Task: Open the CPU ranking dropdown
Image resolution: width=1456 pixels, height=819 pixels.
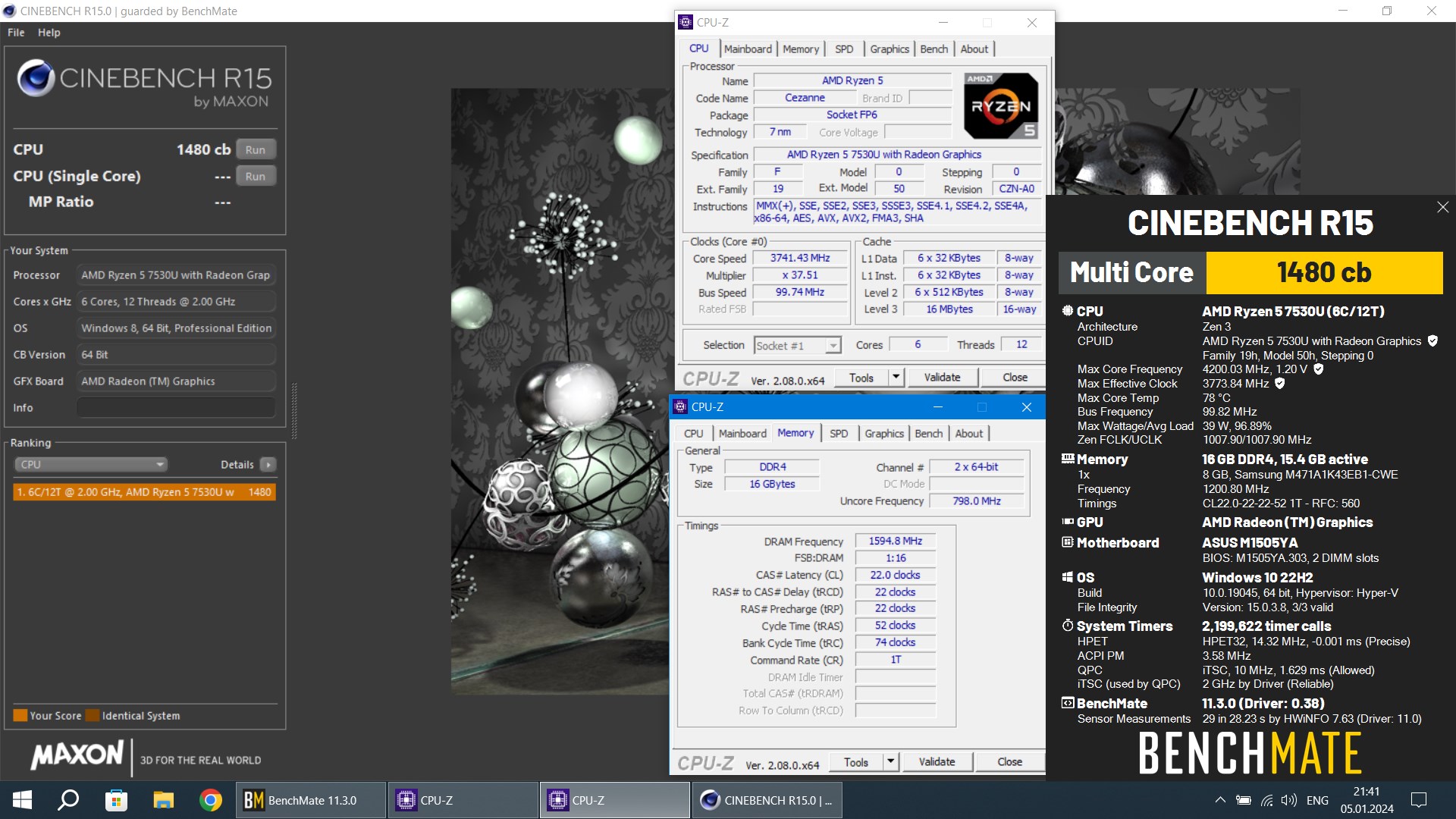Action: click(x=90, y=464)
